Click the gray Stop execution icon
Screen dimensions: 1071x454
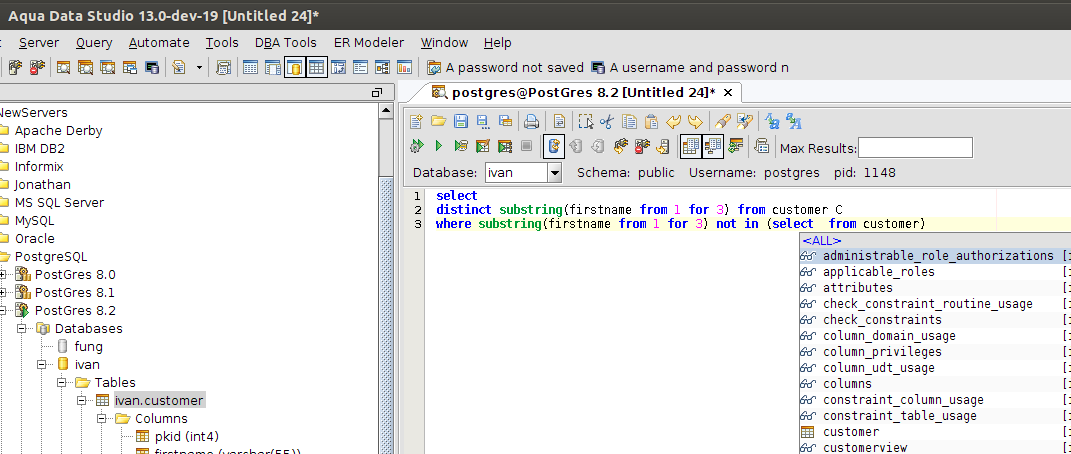pos(526,145)
